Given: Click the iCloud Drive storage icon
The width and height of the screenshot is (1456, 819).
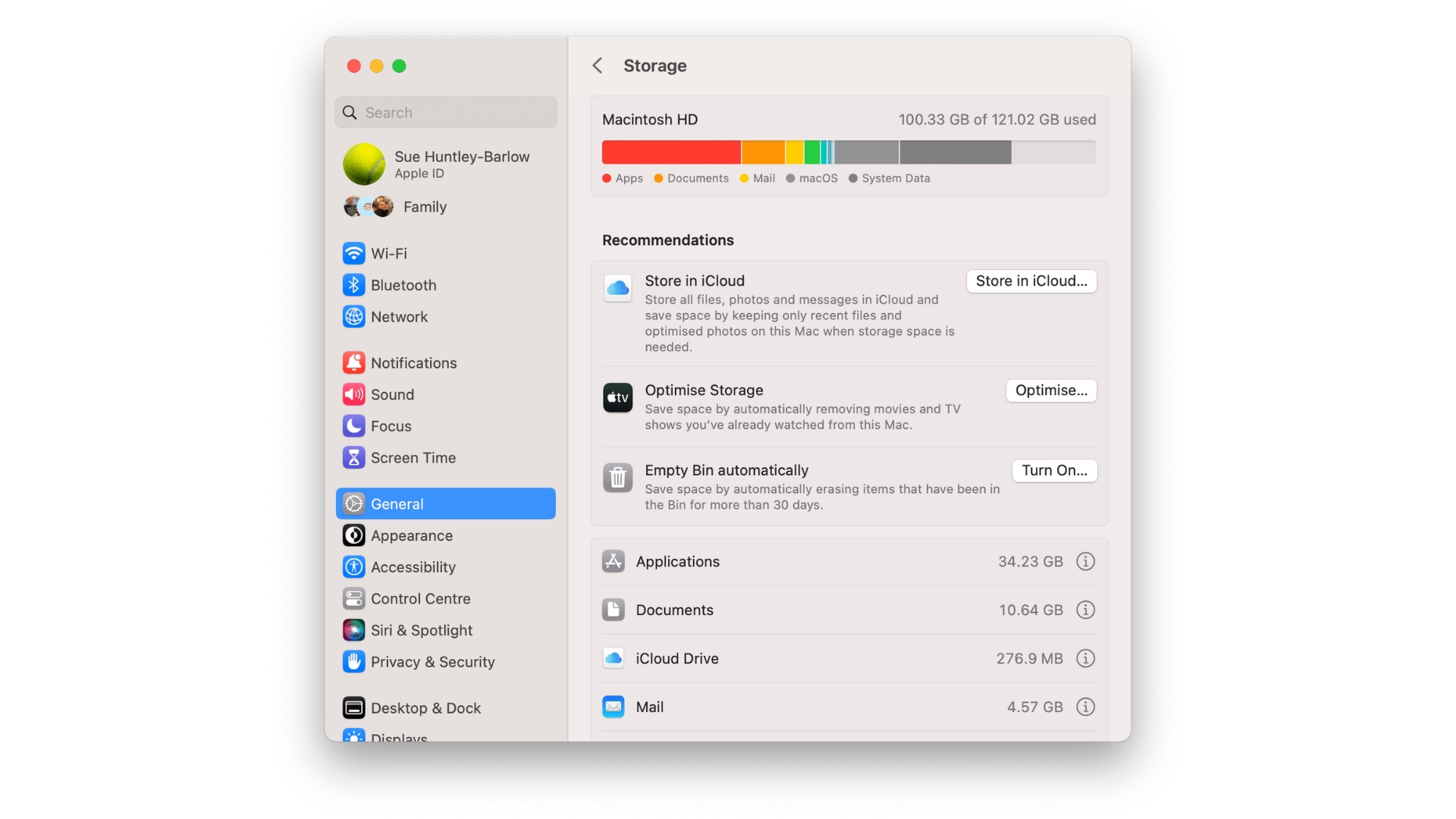Looking at the screenshot, I should click(x=613, y=657).
